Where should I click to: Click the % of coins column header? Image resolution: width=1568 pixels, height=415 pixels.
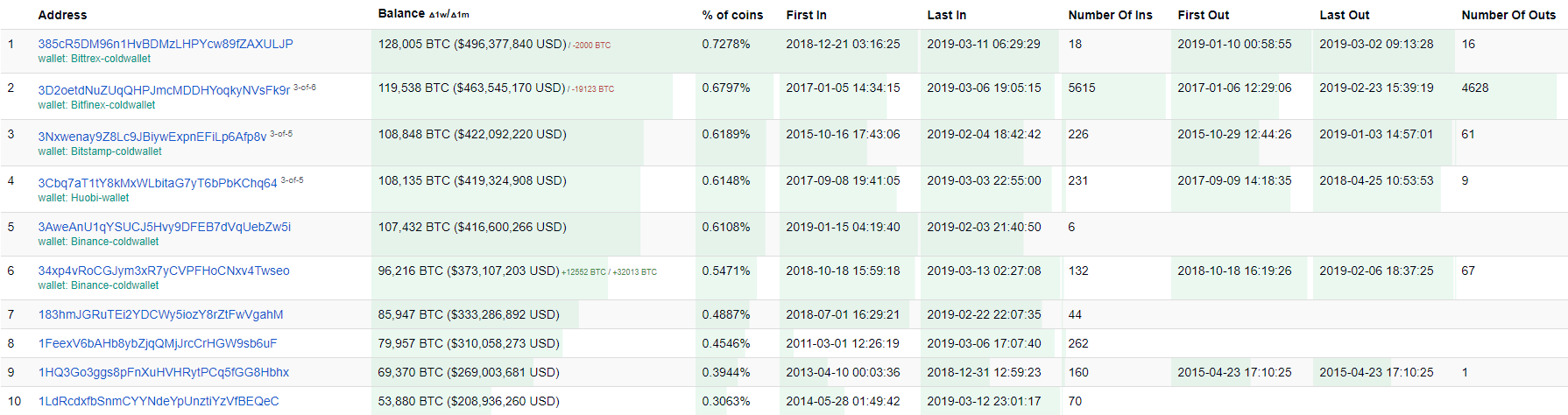point(732,15)
